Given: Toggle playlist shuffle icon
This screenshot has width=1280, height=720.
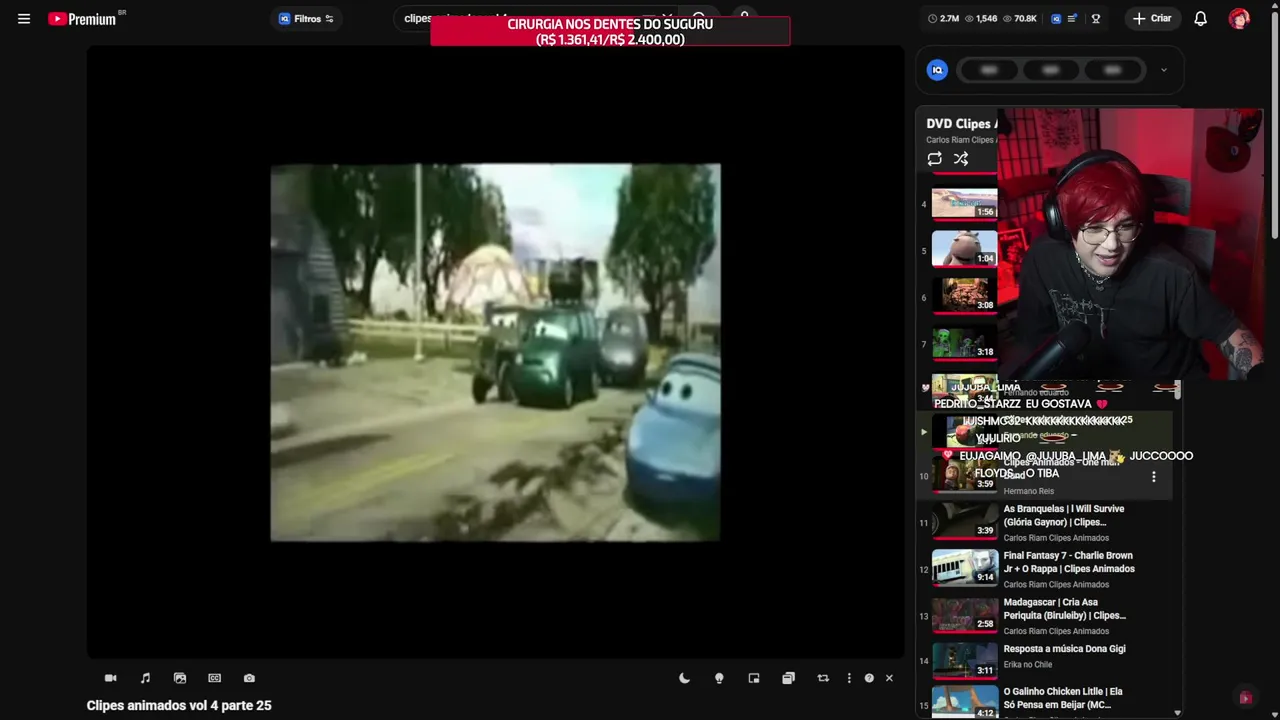Looking at the screenshot, I should (961, 159).
